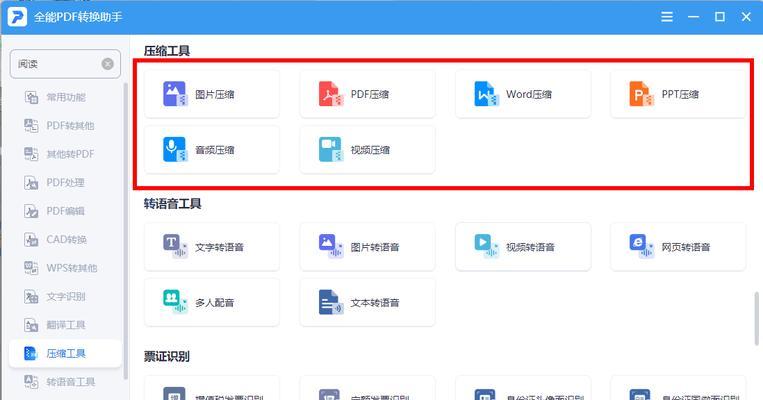Viewport: 763px width, 400px height.
Task: Select CAD转换 in sidebar
Action: [x=65, y=239]
